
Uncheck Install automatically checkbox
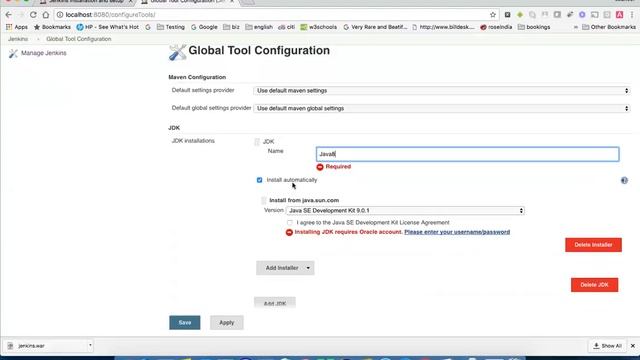[x=260, y=180]
